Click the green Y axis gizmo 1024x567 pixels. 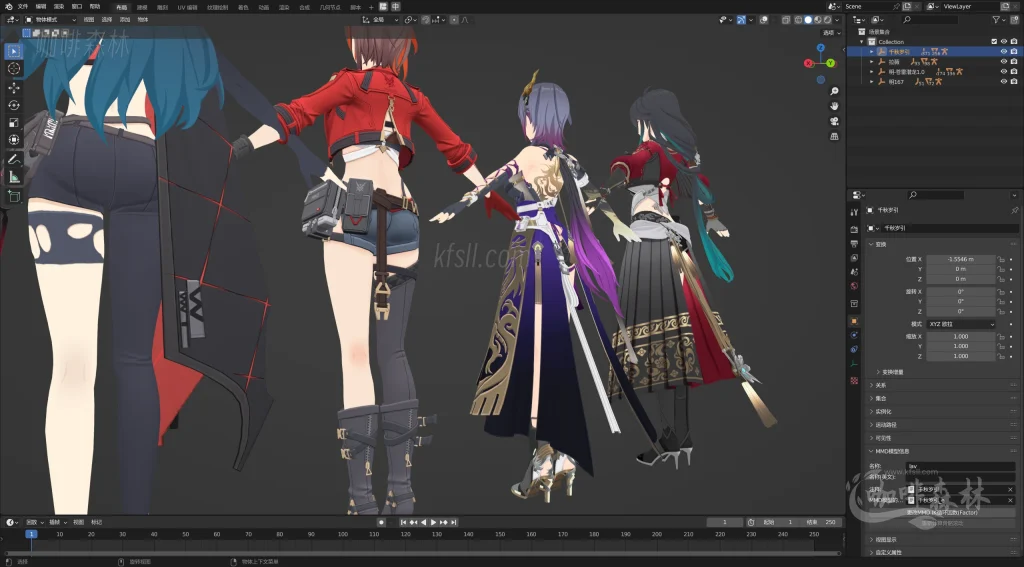click(830, 63)
